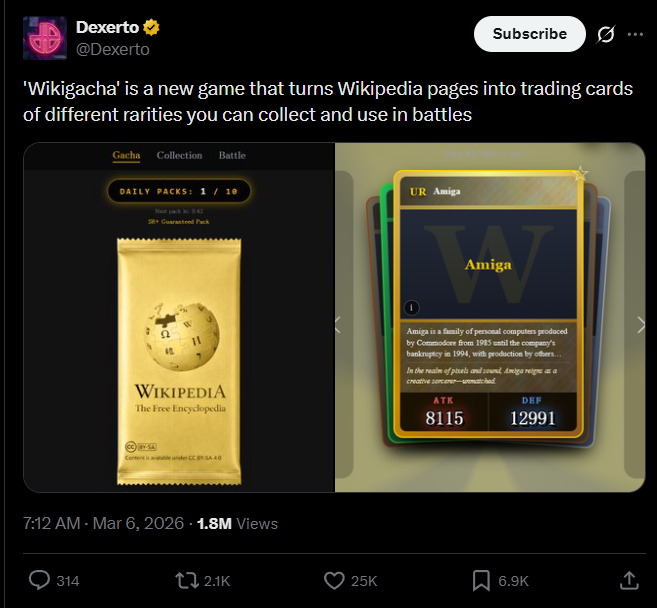657x608 pixels.
Task: Switch to the Collection tab
Action: tap(179, 155)
